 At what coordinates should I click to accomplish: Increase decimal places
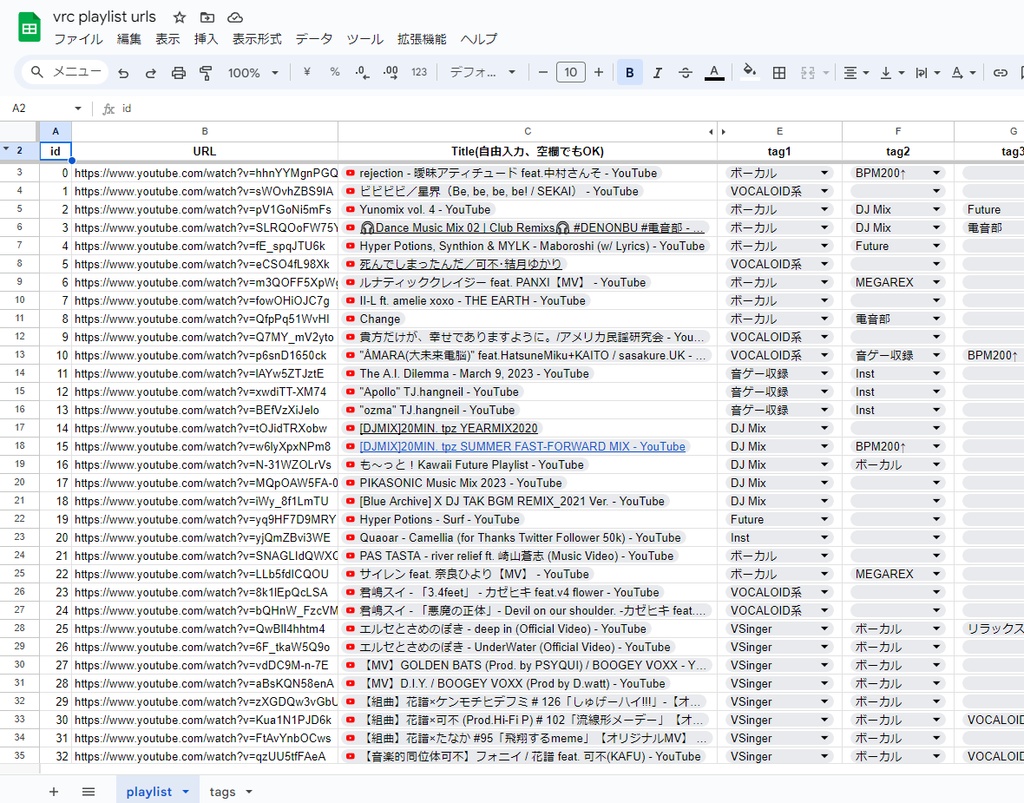pyautogui.click(x=391, y=72)
